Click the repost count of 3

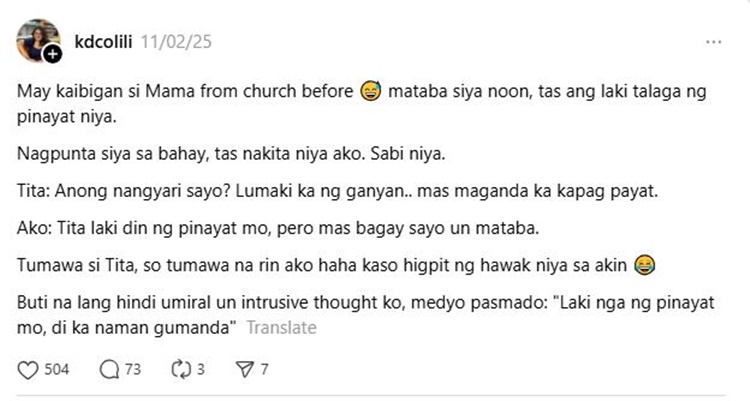(201, 370)
